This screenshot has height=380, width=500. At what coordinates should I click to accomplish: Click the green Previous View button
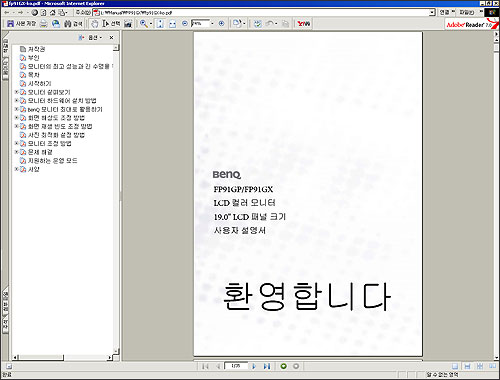click(283, 366)
